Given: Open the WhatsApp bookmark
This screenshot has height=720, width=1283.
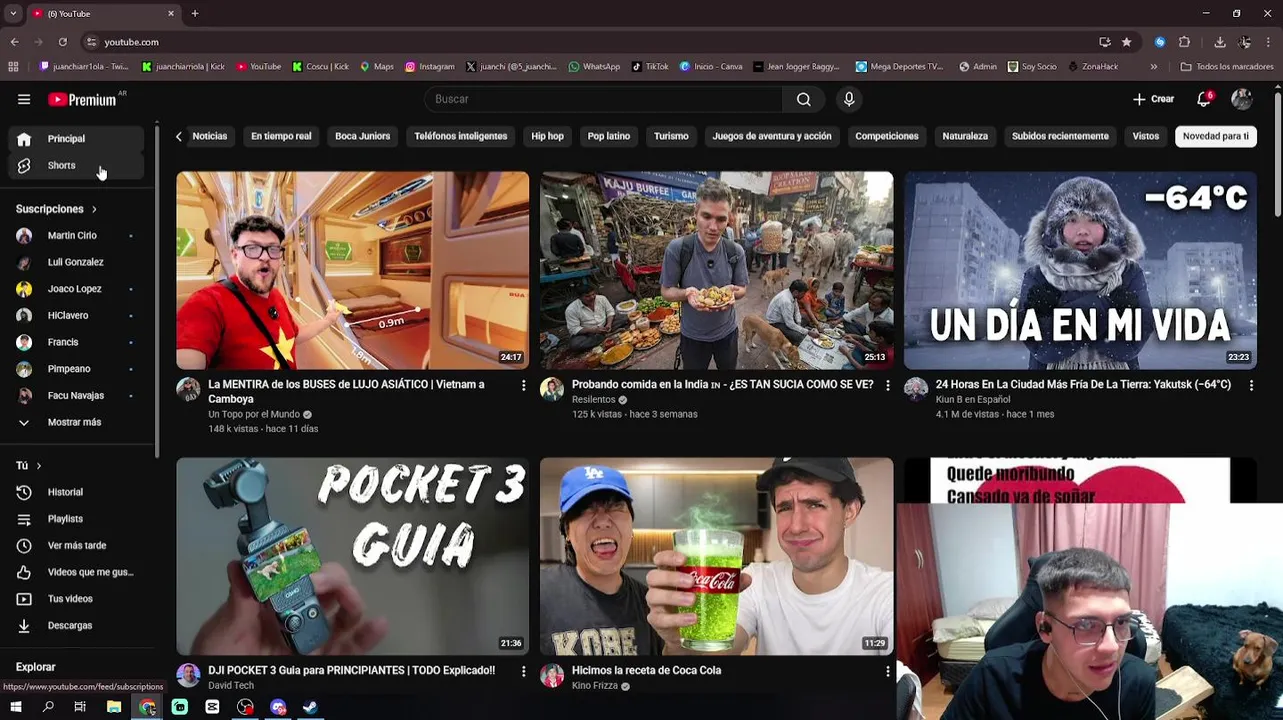Looking at the screenshot, I should tap(594, 67).
